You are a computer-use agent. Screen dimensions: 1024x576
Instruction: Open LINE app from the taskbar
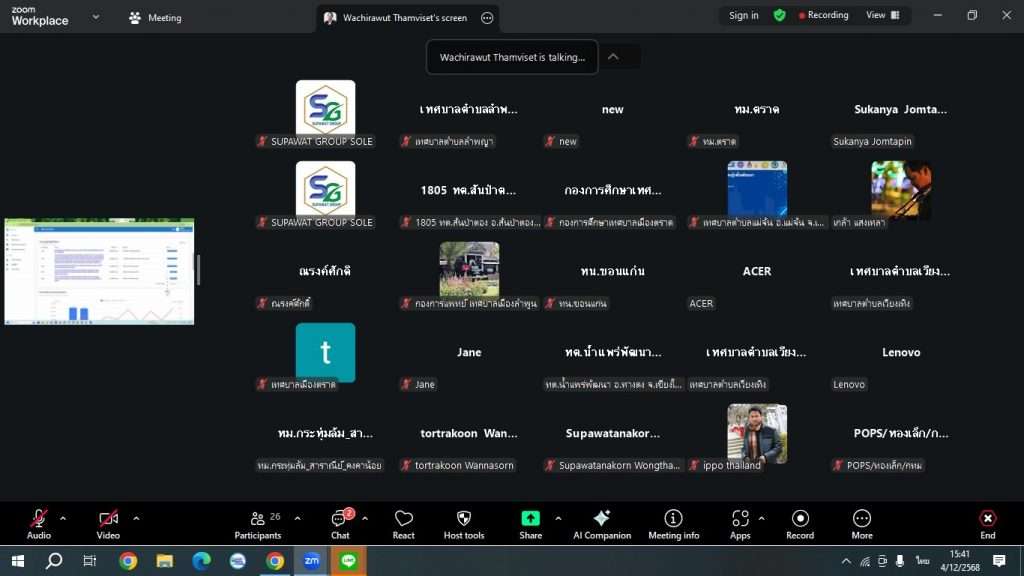pos(348,561)
